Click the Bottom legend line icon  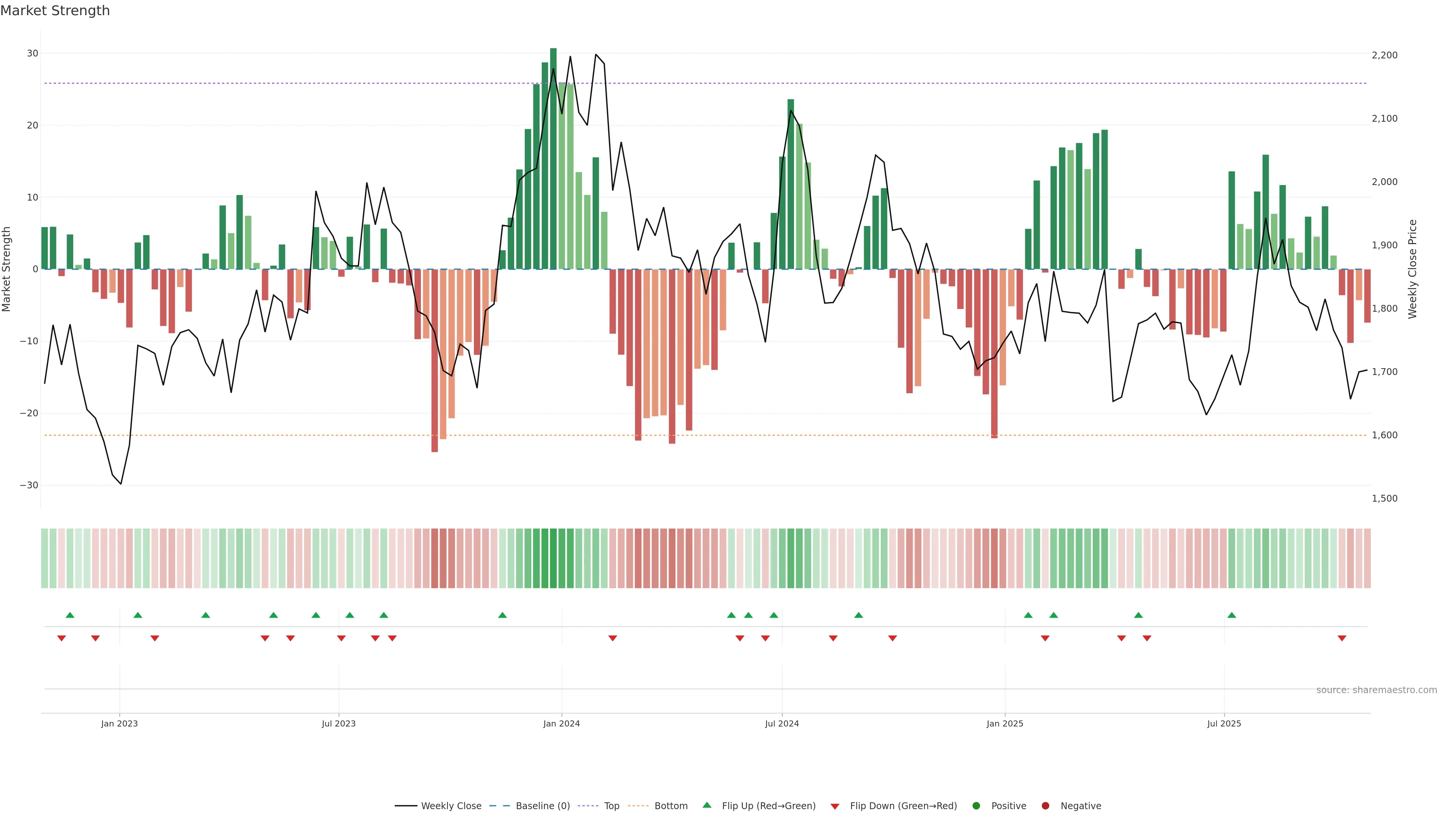(x=638, y=806)
